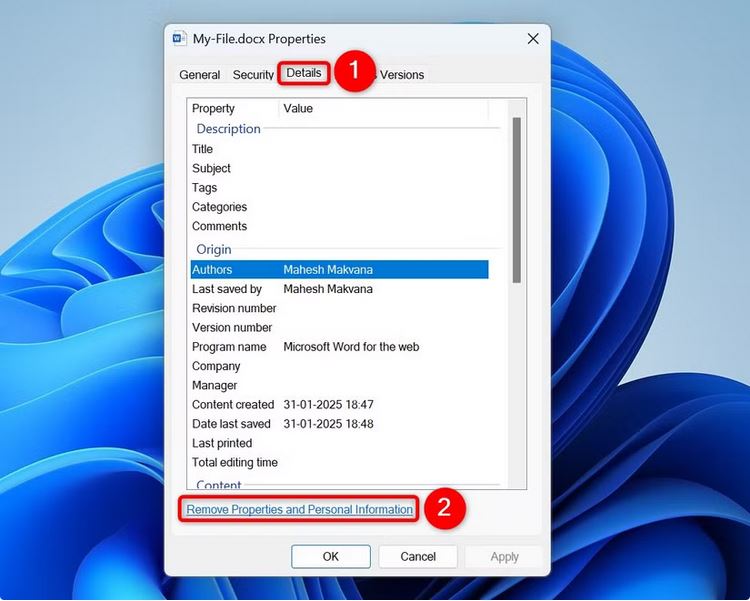
Task: Click the Apply button
Action: 504,556
